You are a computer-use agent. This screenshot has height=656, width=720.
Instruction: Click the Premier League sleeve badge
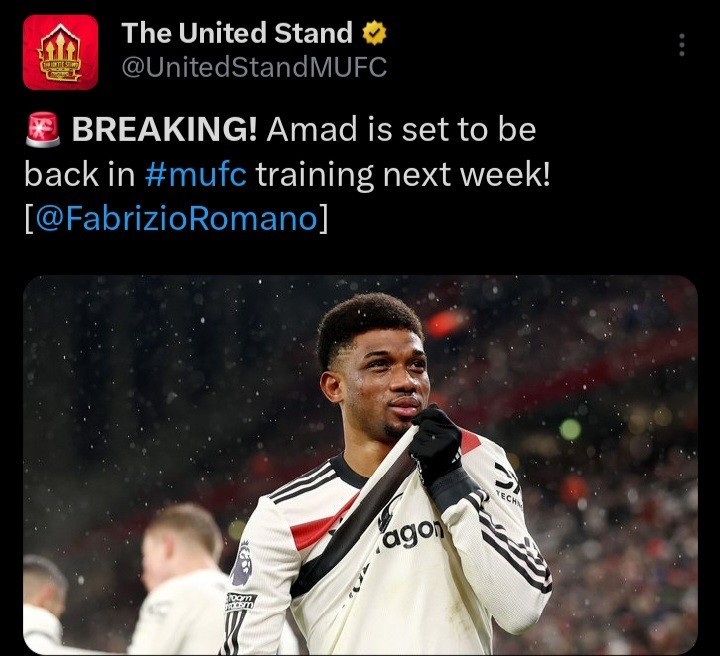pos(240,563)
